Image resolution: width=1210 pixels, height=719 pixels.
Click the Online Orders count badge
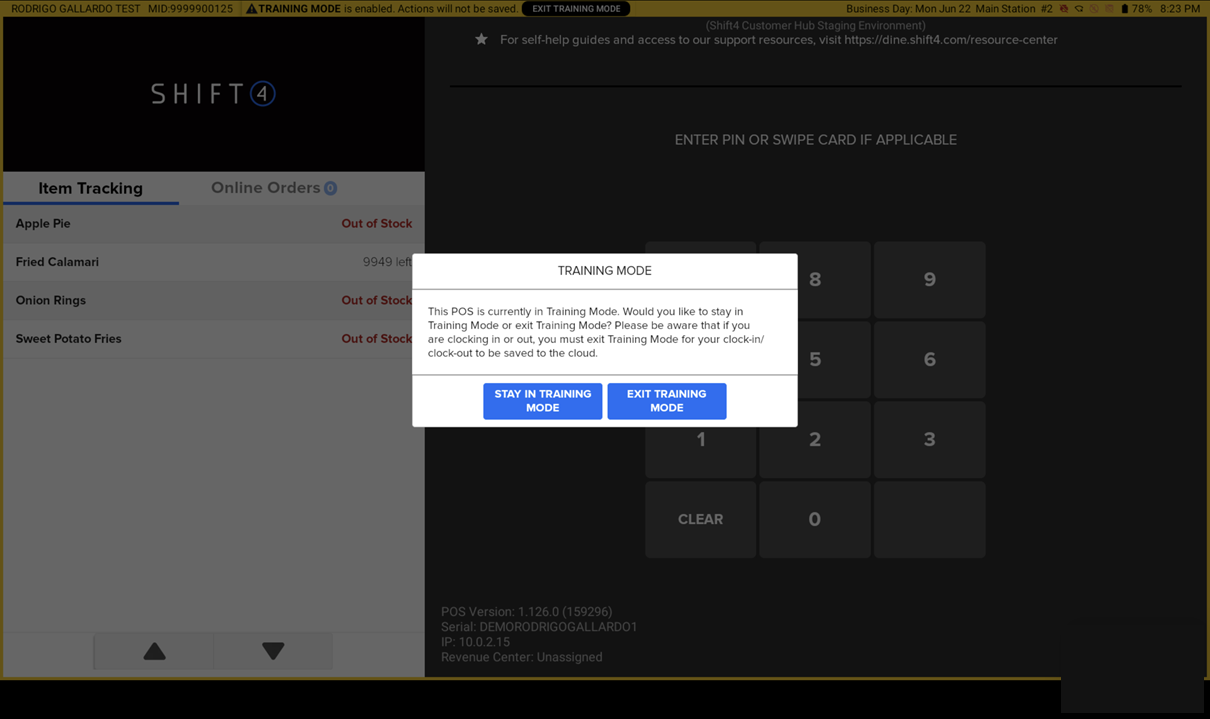click(x=330, y=188)
